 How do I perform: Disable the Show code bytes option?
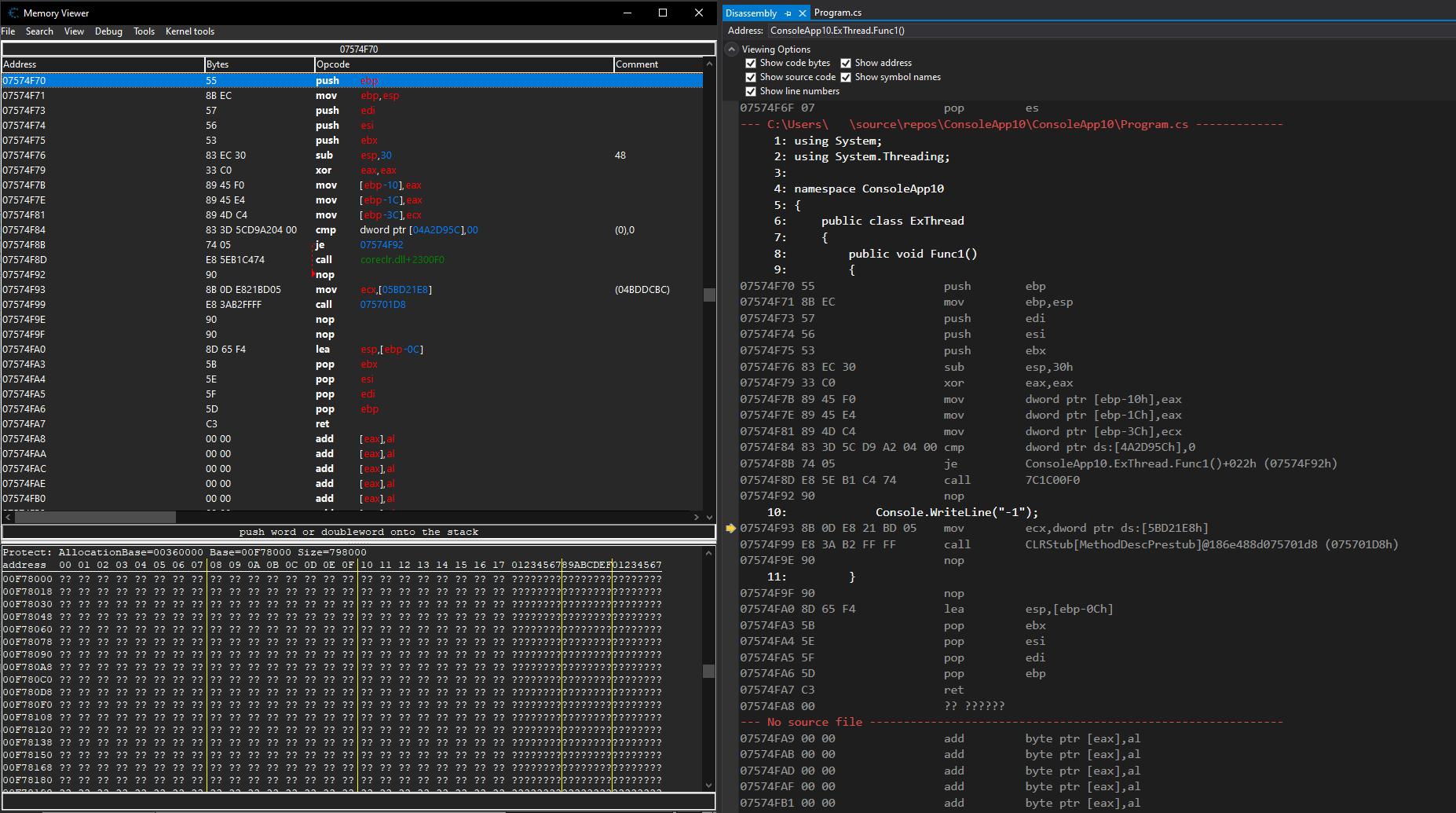(752, 63)
